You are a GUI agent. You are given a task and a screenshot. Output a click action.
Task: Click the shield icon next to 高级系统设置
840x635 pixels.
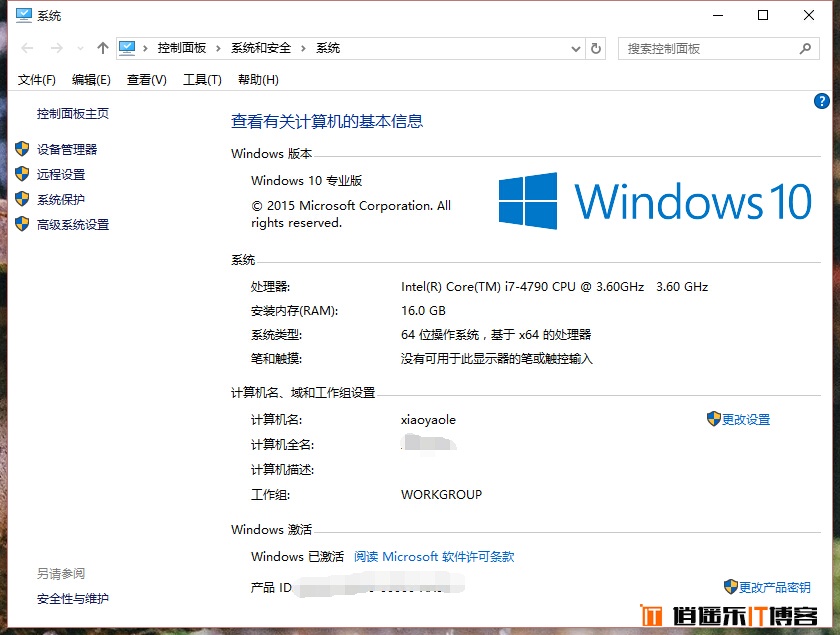pyautogui.click(x=22, y=224)
